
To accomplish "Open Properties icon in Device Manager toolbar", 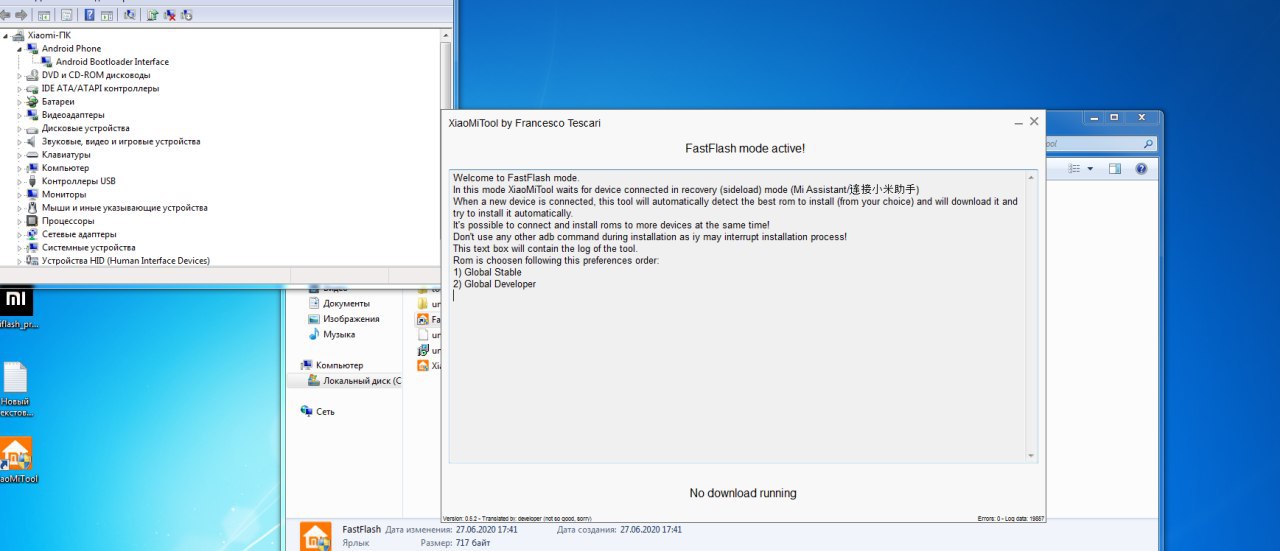I will 66,15.
